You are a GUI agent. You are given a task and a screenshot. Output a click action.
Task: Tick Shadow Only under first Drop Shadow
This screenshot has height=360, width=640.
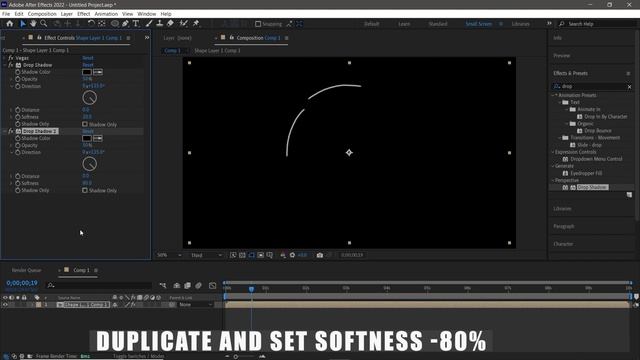point(85,124)
